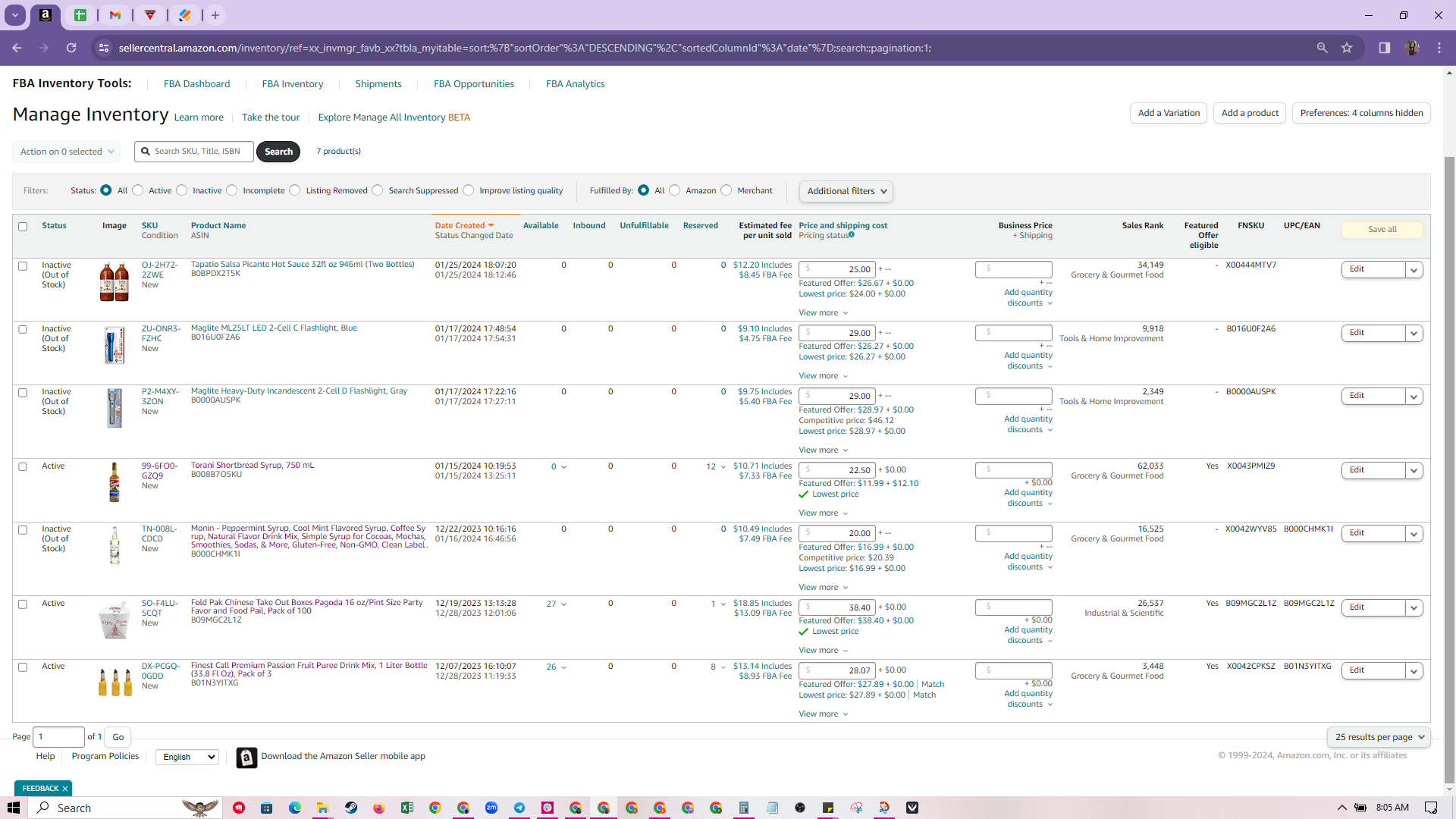Select the Active status filter
Viewport: 1456px width, 819px height.
click(138, 190)
